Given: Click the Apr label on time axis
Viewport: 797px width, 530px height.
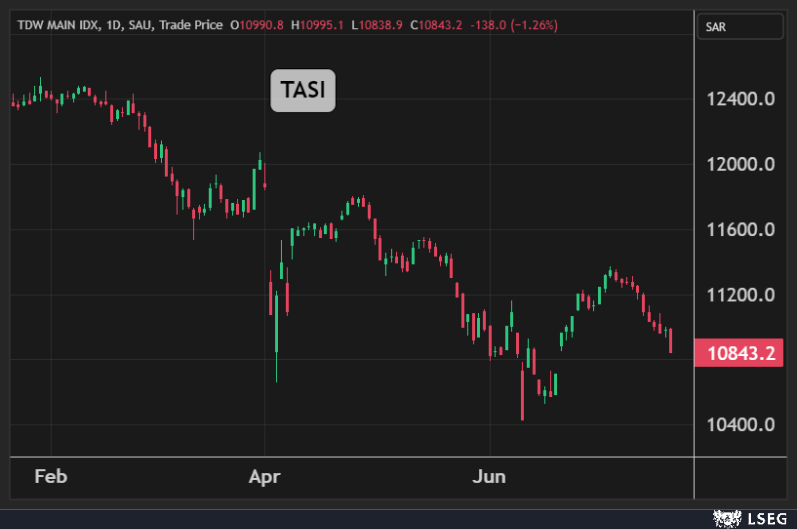Looking at the screenshot, I should click(x=265, y=476).
